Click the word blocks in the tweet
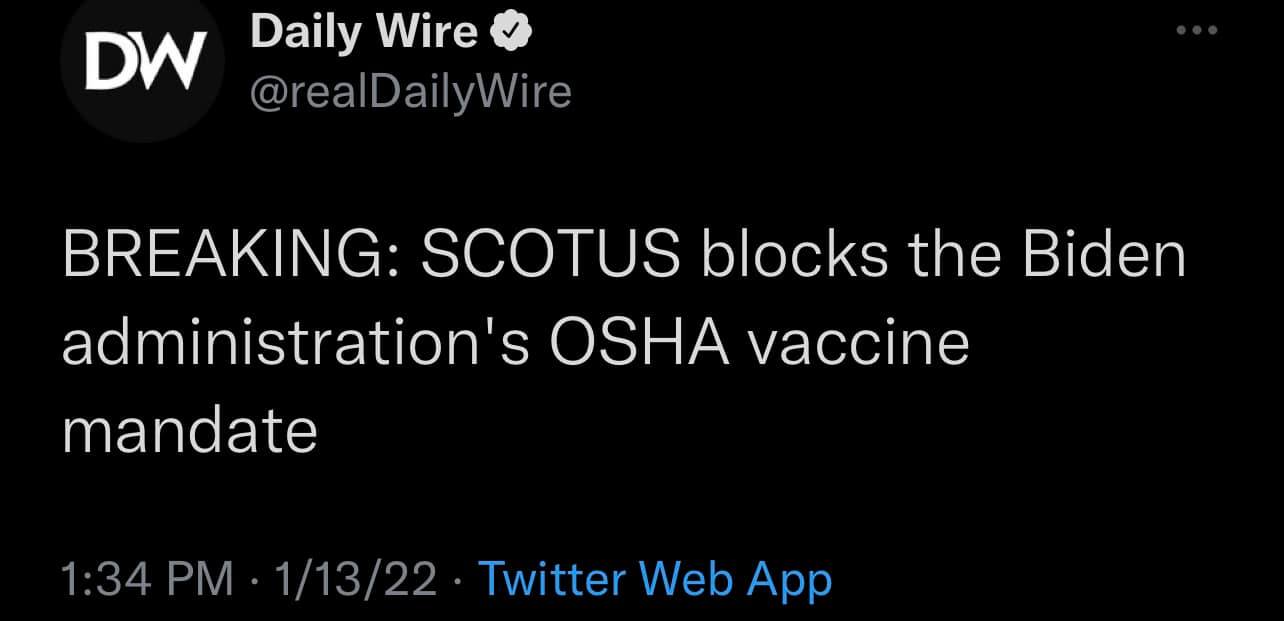This screenshot has height=621, width=1284. pyautogui.click(x=793, y=257)
